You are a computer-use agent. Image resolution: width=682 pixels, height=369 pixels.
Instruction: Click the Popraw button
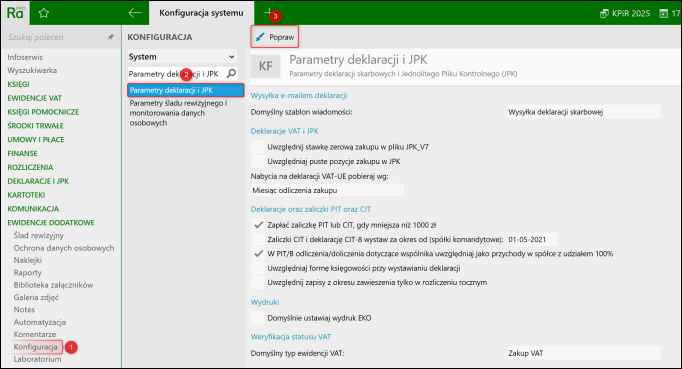click(x=275, y=37)
